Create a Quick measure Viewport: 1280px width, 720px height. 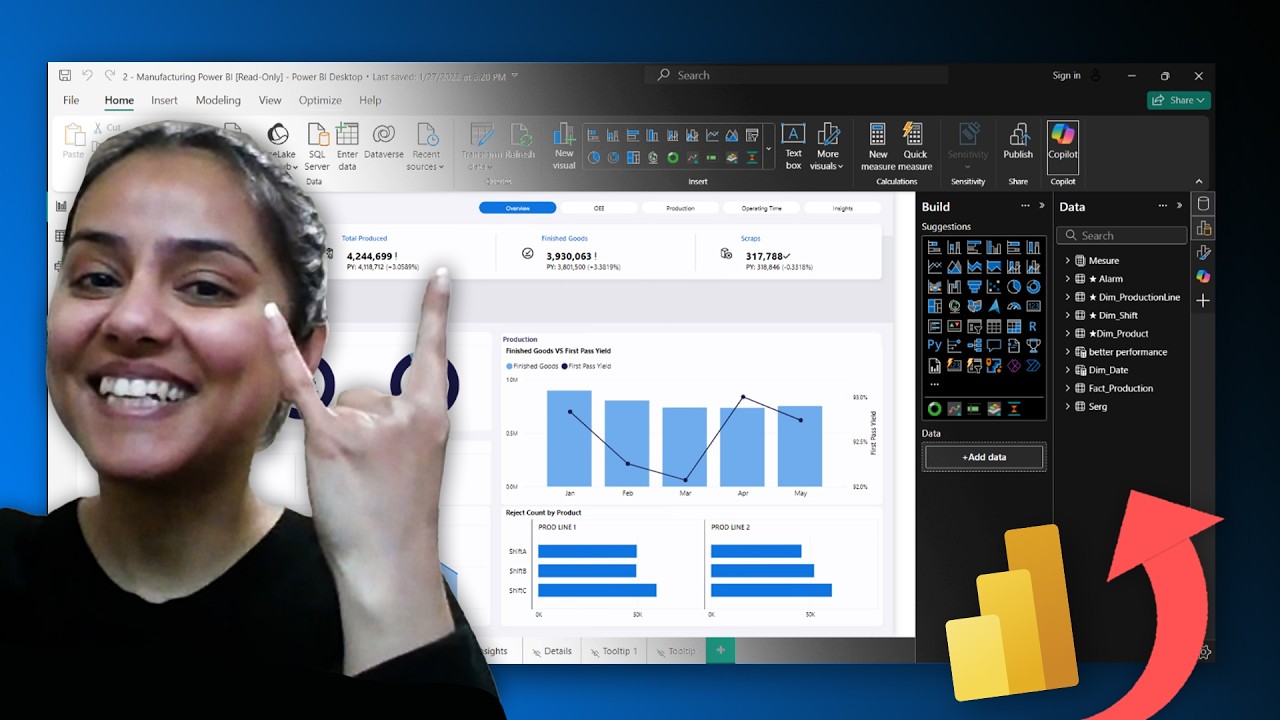coord(914,146)
